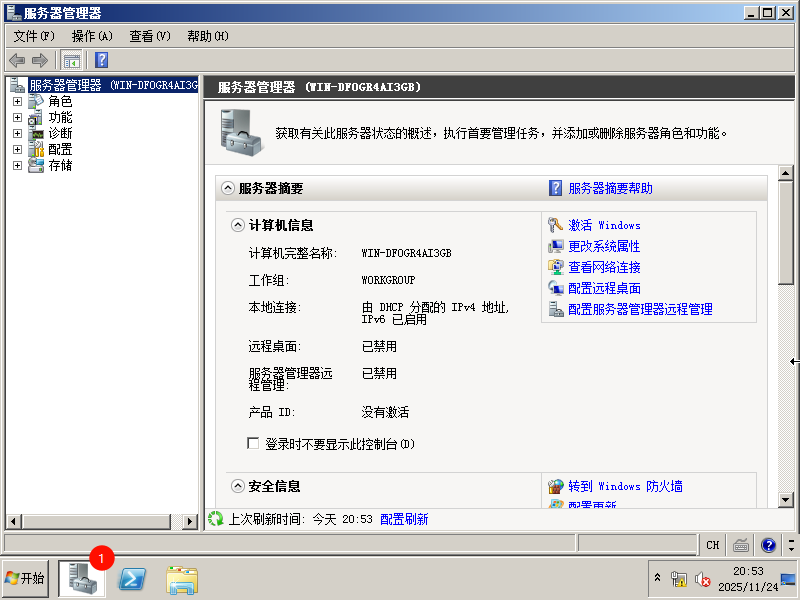800x600 pixels.
Task: Click the 存储 tree node icon
Action: (x=36, y=165)
